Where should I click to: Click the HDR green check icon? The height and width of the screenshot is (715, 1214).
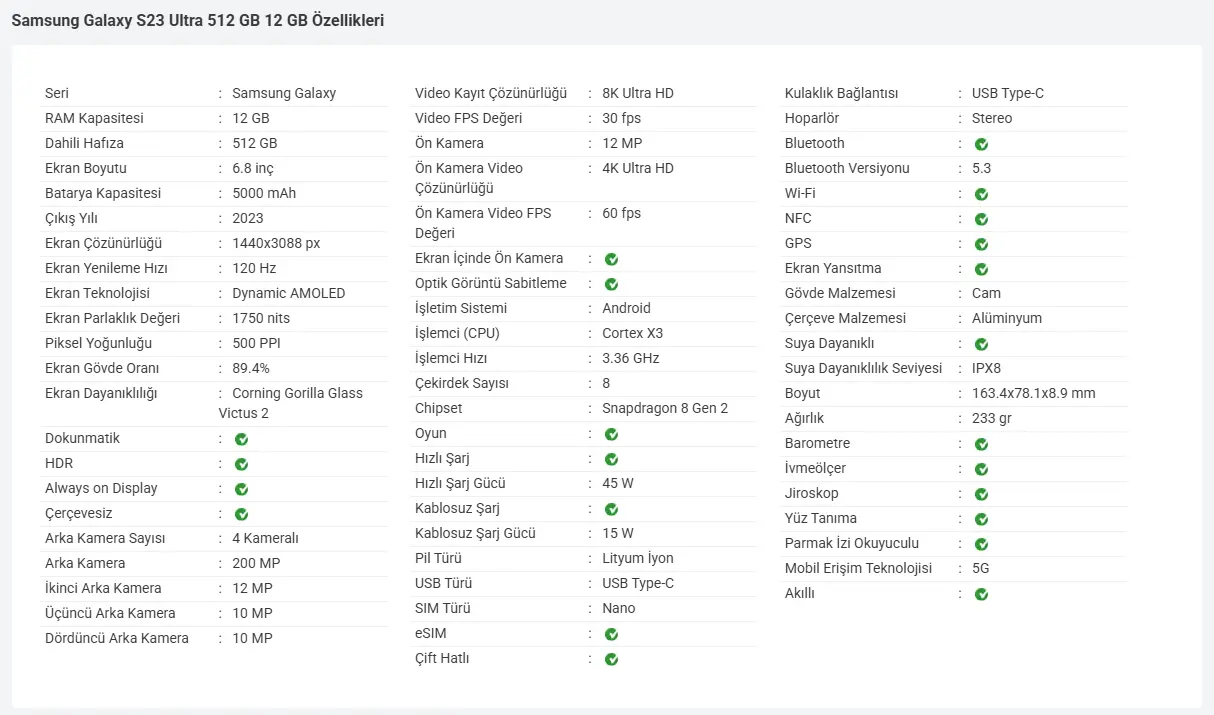point(241,464)
